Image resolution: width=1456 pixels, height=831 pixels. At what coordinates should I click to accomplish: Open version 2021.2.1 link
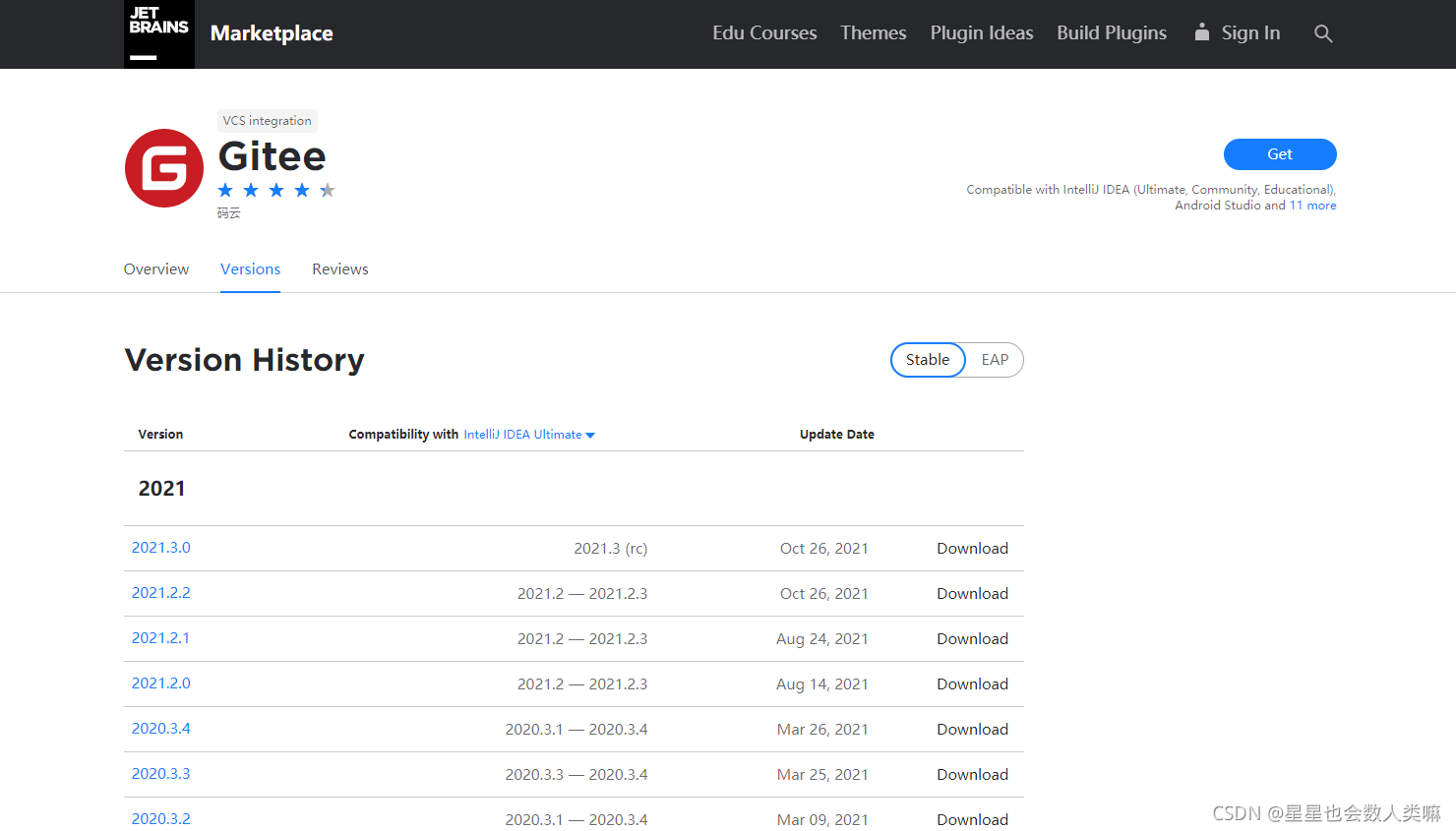tap(160, 638)
